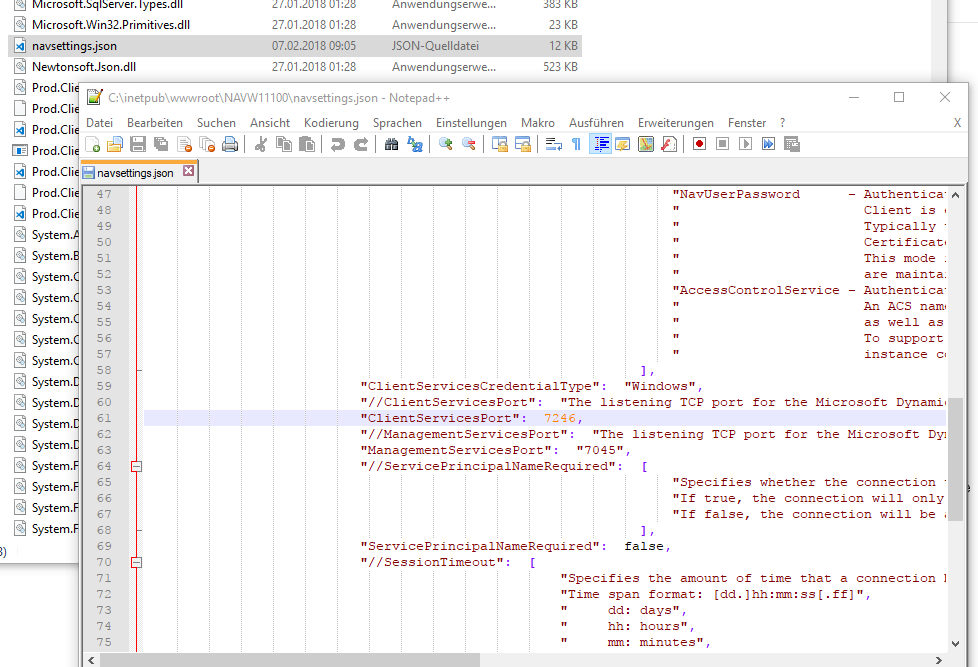Click the Open file folder icon
978x667 pixels.
116,144
